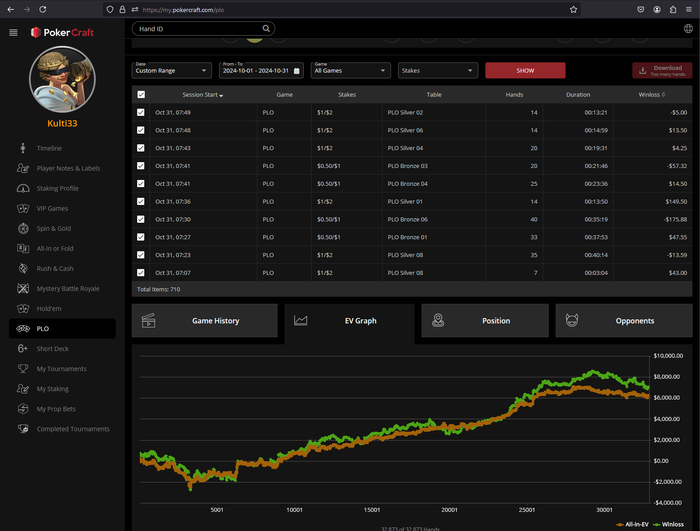This screenshot has height=531, width=700.
Task: Uncheck the select-all sessions checkbox
Action: 141,94
